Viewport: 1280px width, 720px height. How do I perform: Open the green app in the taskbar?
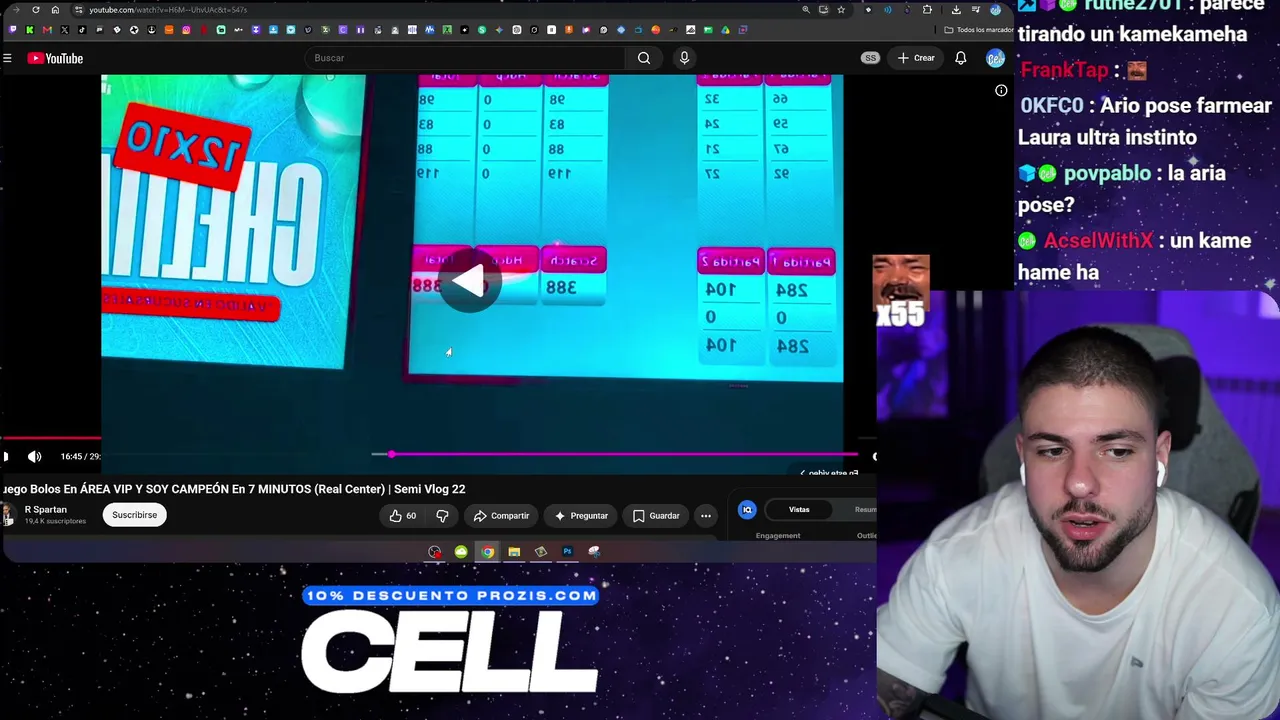pos(461,552)
